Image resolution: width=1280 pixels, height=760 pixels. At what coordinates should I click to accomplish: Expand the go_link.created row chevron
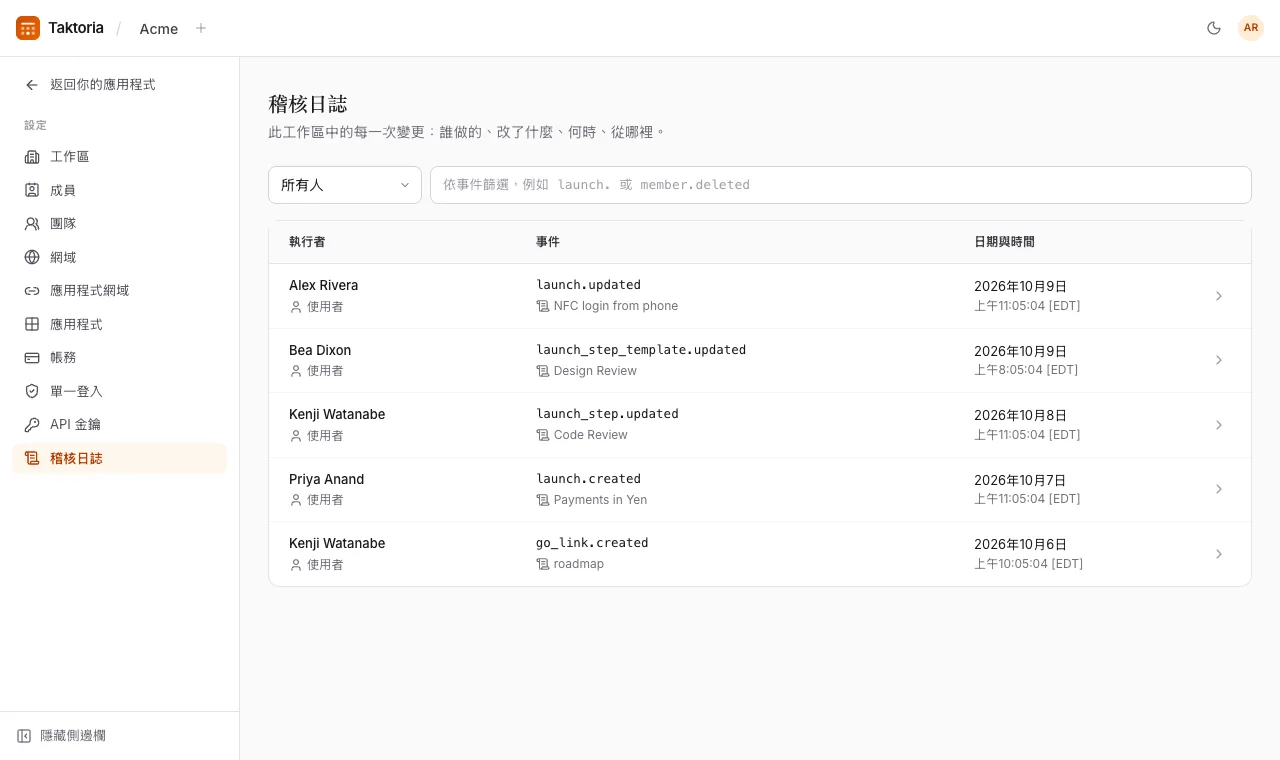(1219, 554)
